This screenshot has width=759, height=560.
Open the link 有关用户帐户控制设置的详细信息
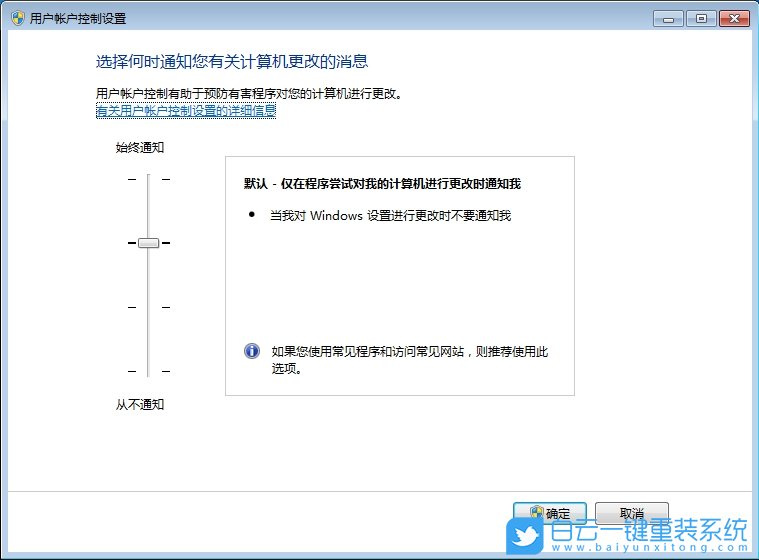pyautogui.click(x=186, y=111)
